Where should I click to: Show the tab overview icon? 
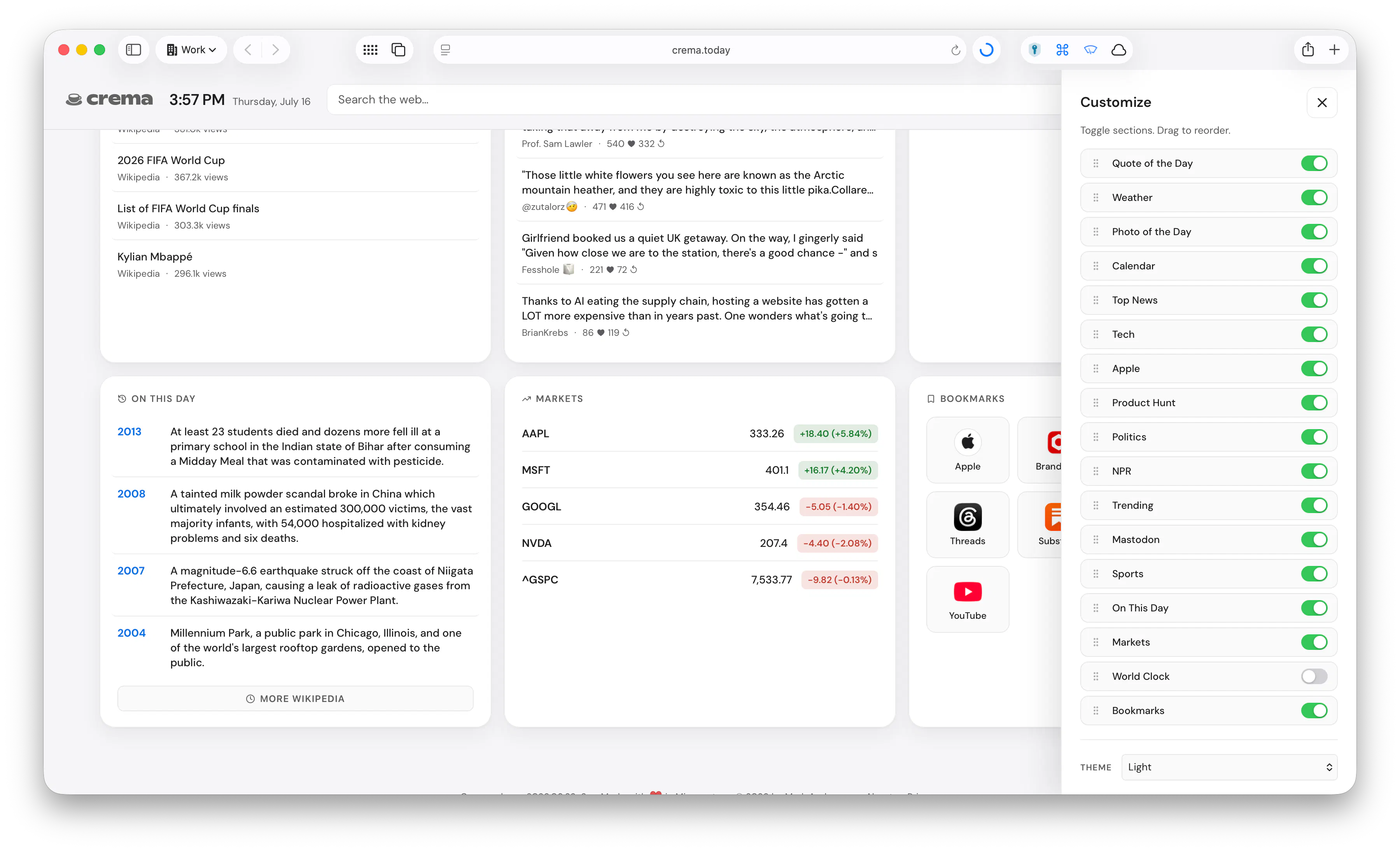(398, 50)
